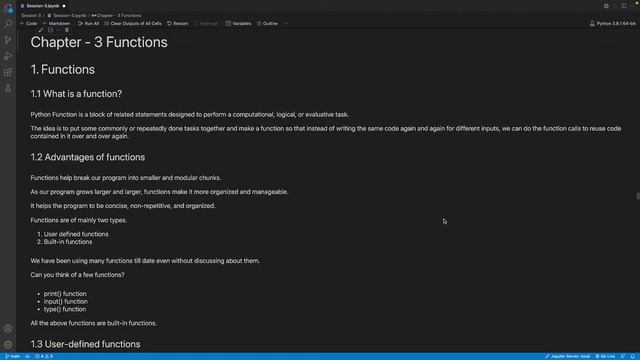Click the 'print() function' bullet
This screenshot has height=360, width=640.
(65, 294)
